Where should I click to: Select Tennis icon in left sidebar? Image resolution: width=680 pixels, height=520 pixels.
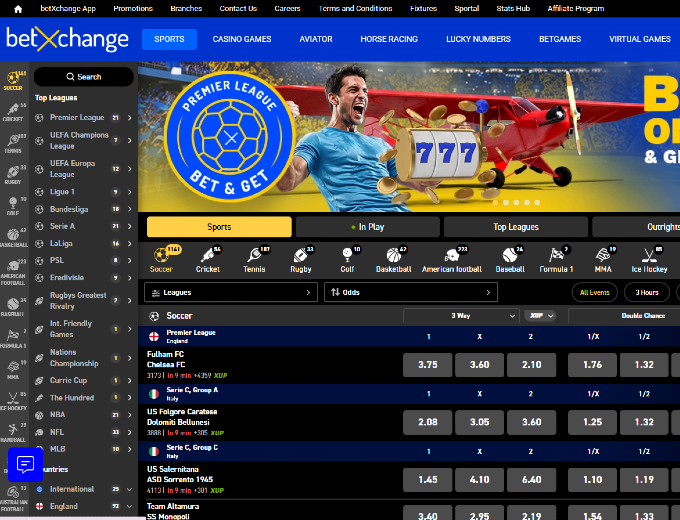pos(13,144)
